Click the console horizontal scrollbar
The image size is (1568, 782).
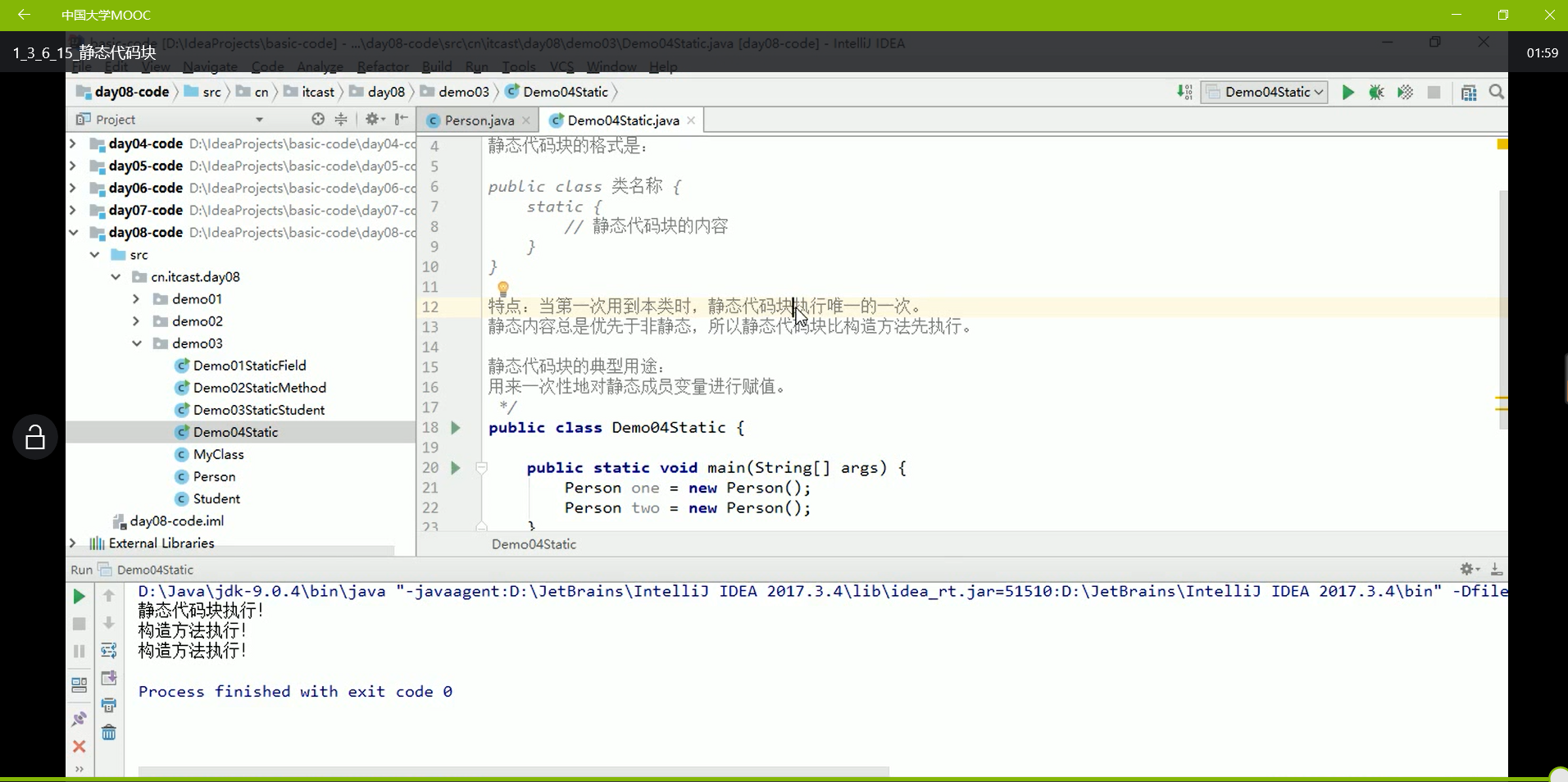(x=513, y=771)
